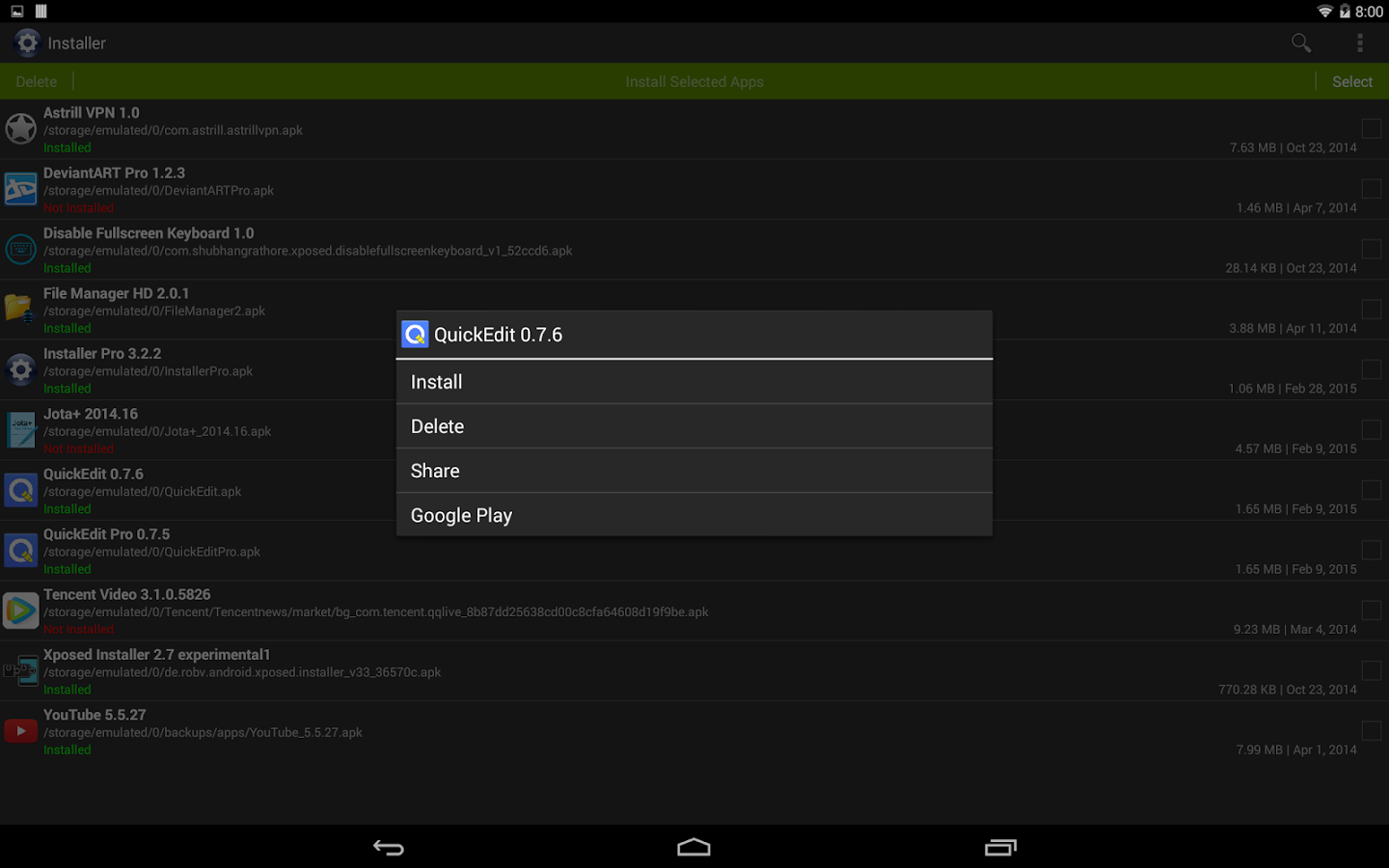This screenshot has height=868, width=1389.
Task: Click the battery status icon
Action: click(x=1345, y=12)
